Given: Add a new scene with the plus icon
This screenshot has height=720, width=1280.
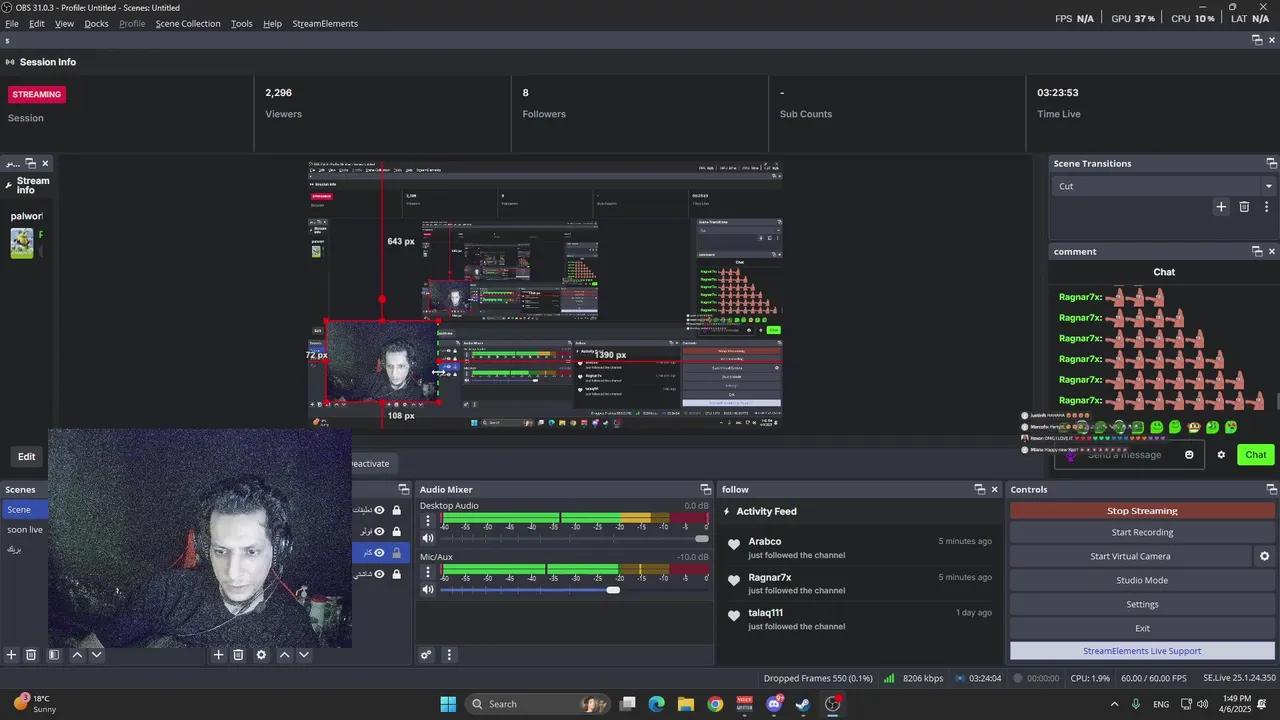Looking at the screenshot, I should click(x=11, y=655).
